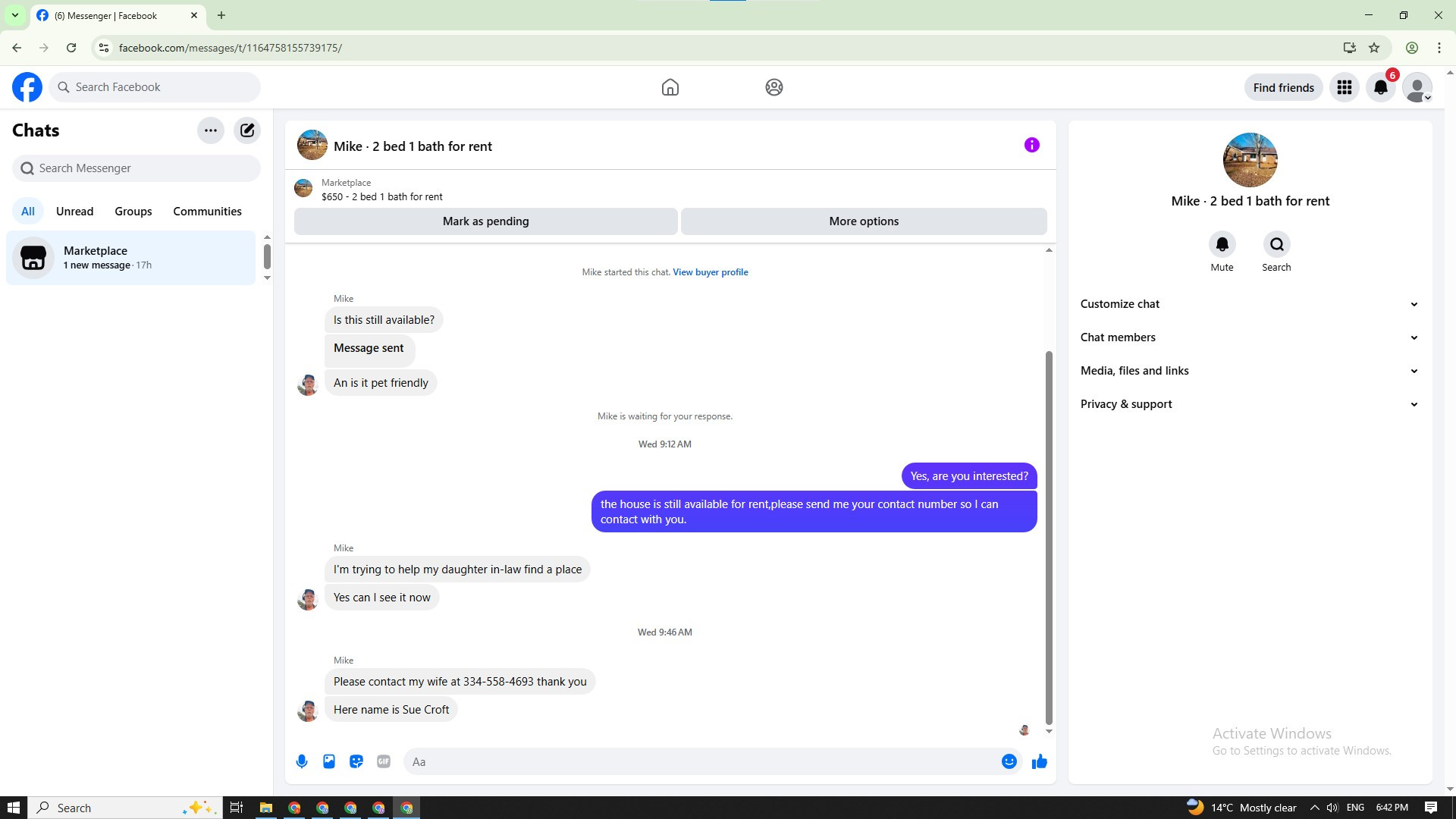Open notifications bell with 6 alerts

(x=1381, y=87)
